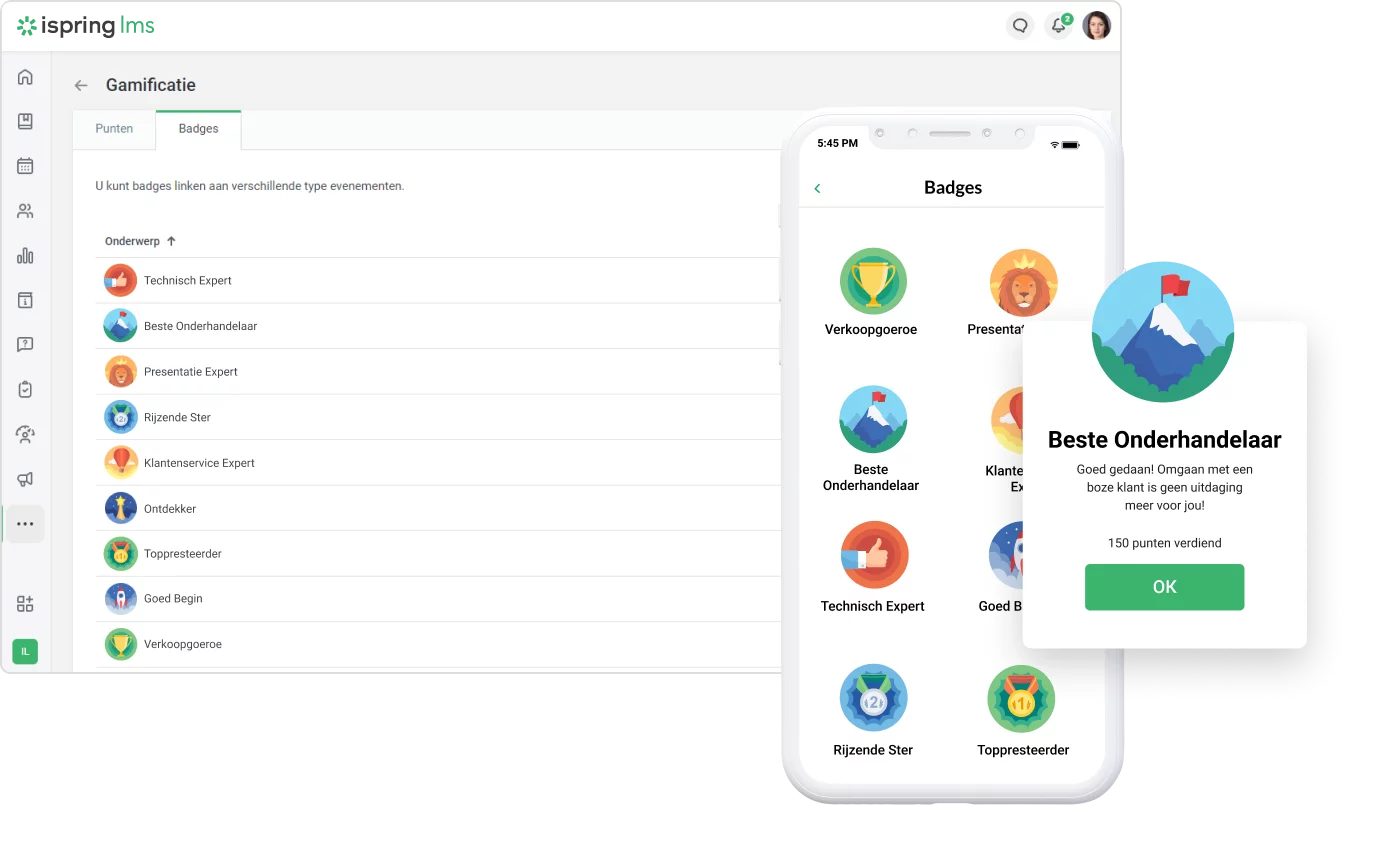1400x852 pixels.
Task: Open the bar chart reports icon
Action: pyautogui.click(x=25, y=256)
